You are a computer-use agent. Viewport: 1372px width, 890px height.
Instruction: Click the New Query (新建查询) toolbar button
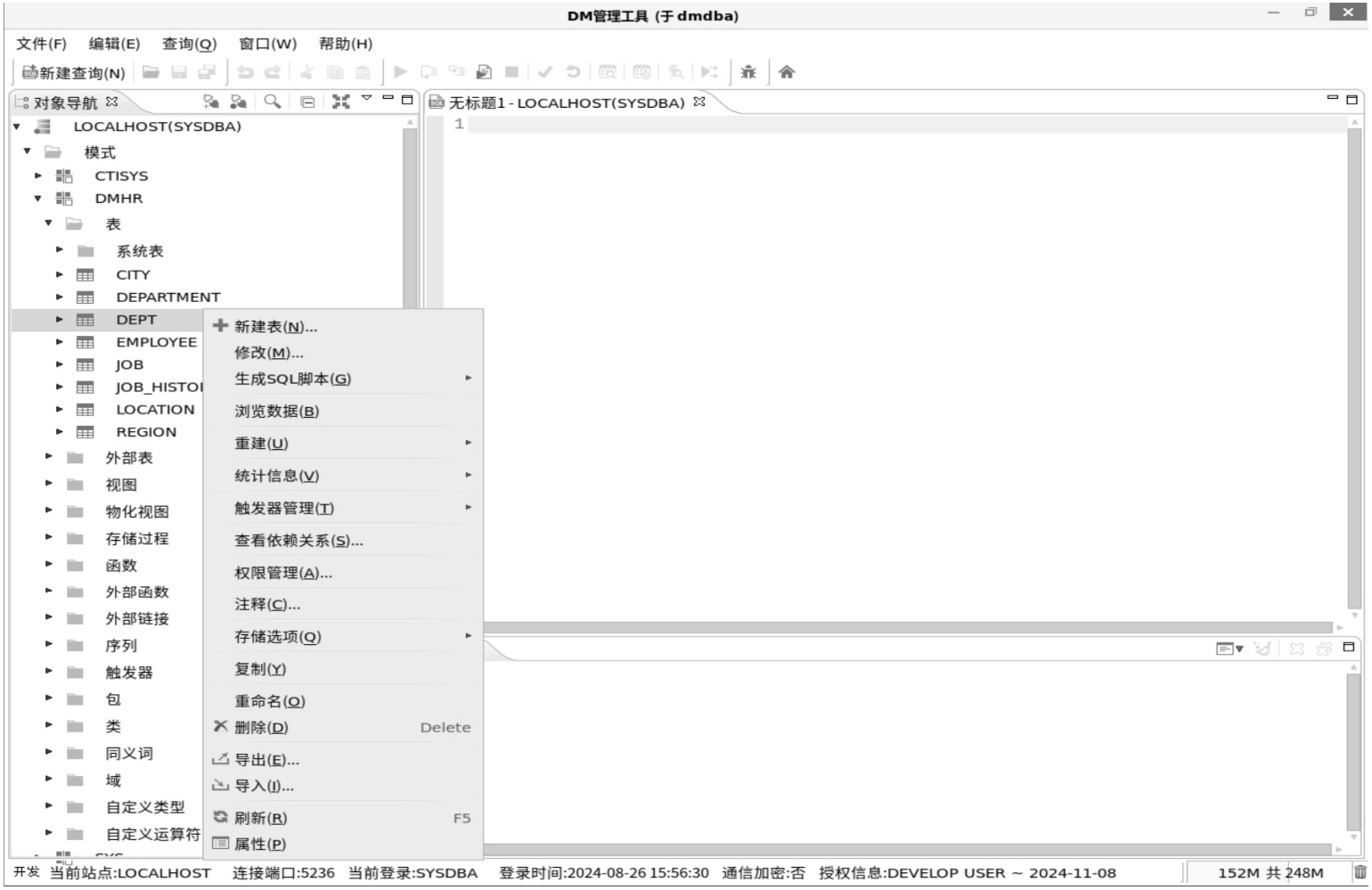click(x=73, y=73)
